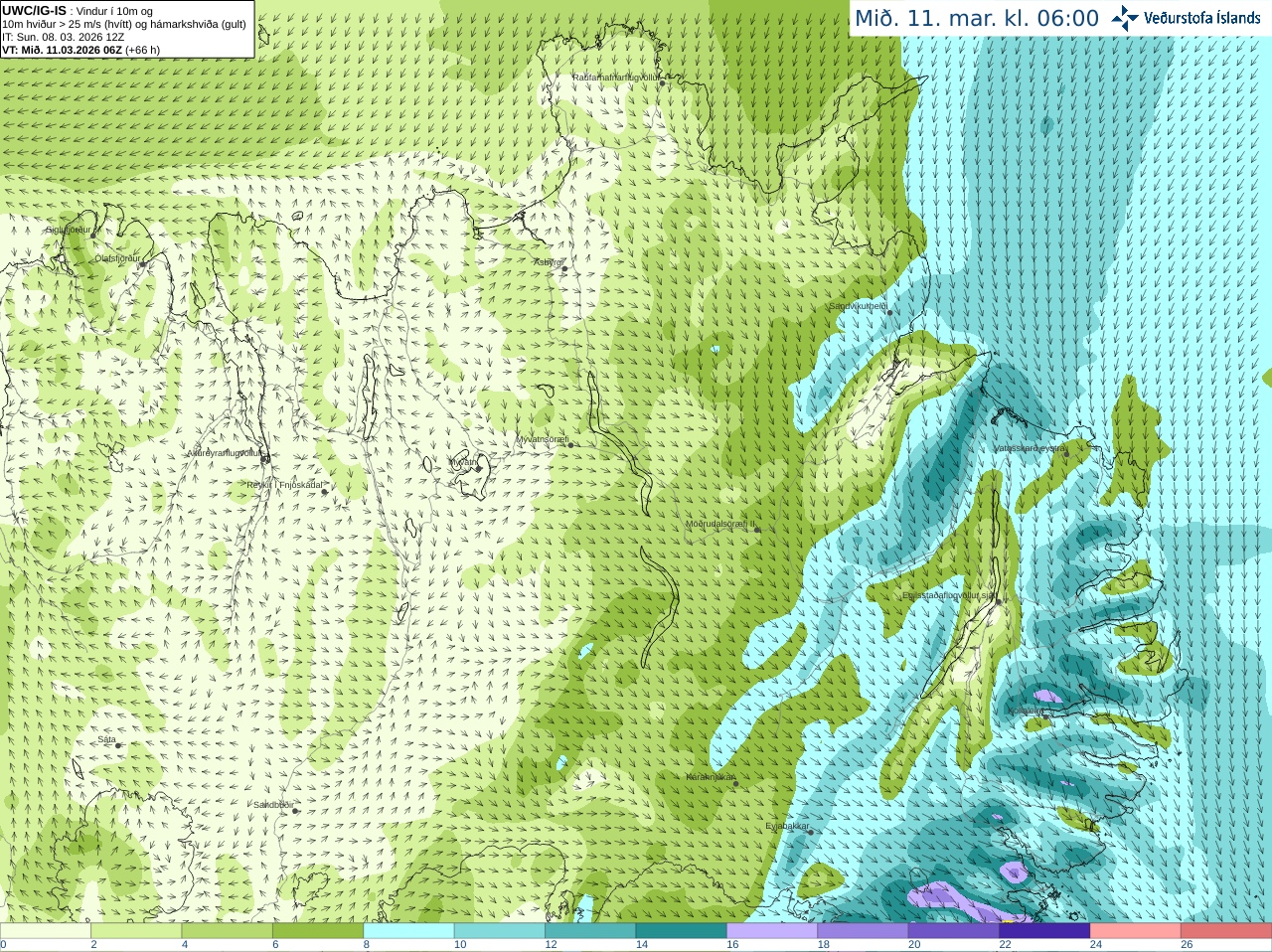Click the 'IT: Sun. 08. 03. 2026 12Z' line
Screen dimensions: 1272x952
pyautogui.click(x=64, y=37)
